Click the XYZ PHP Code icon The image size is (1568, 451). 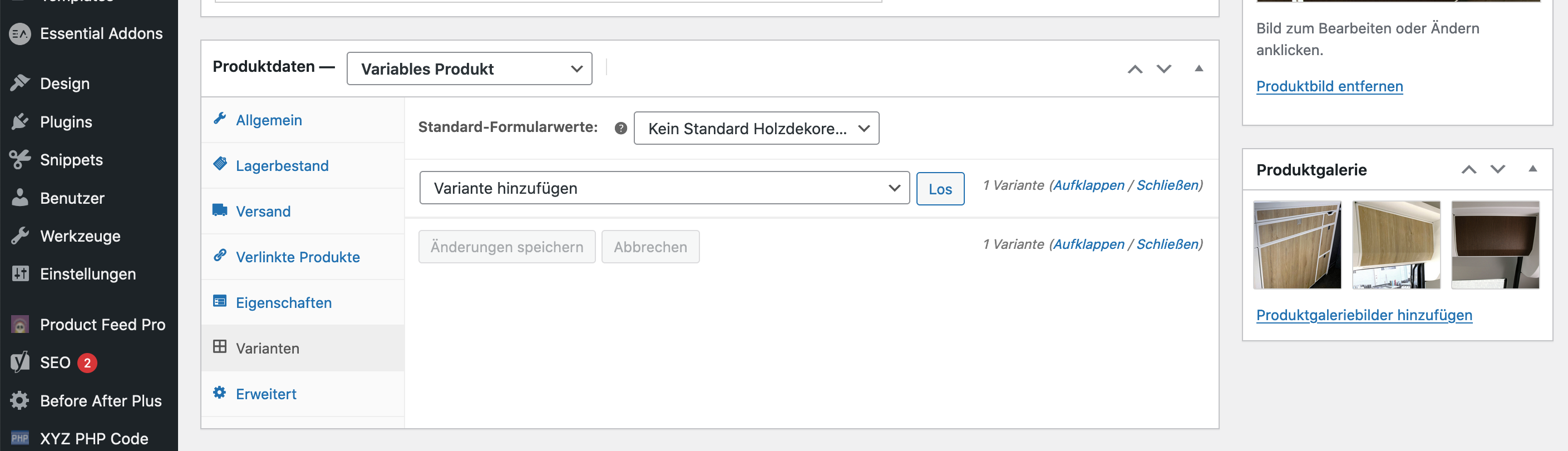pyautogui.click(x=19, y=438)
